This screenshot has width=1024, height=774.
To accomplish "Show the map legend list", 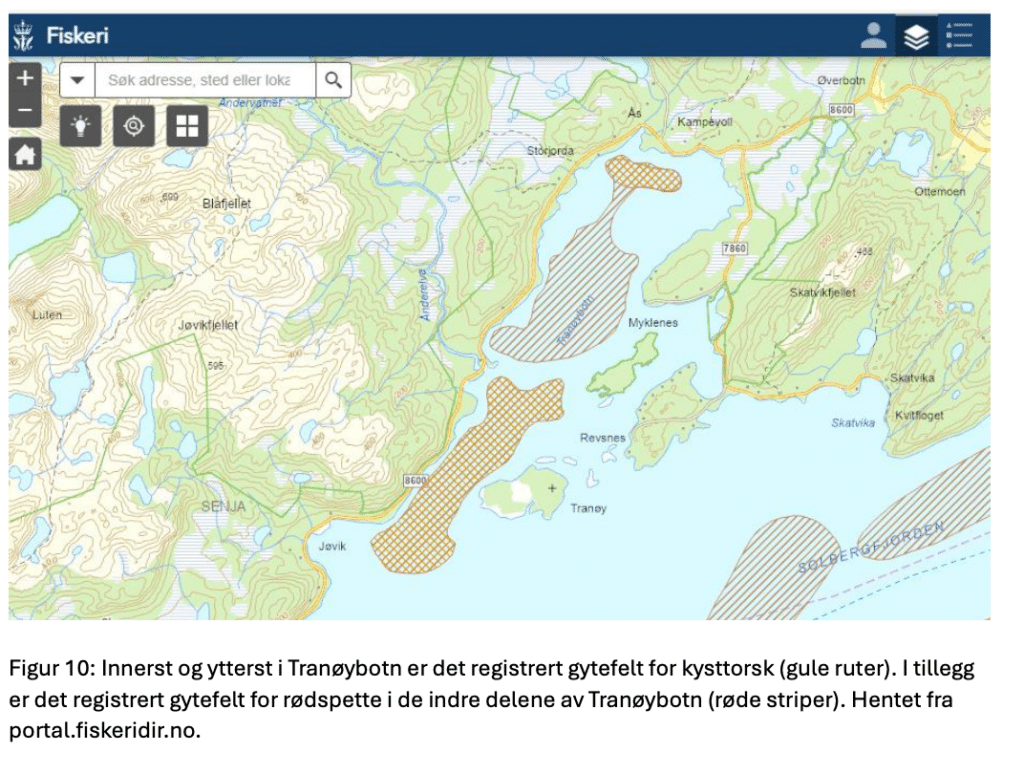I will (x=962, y=37).
